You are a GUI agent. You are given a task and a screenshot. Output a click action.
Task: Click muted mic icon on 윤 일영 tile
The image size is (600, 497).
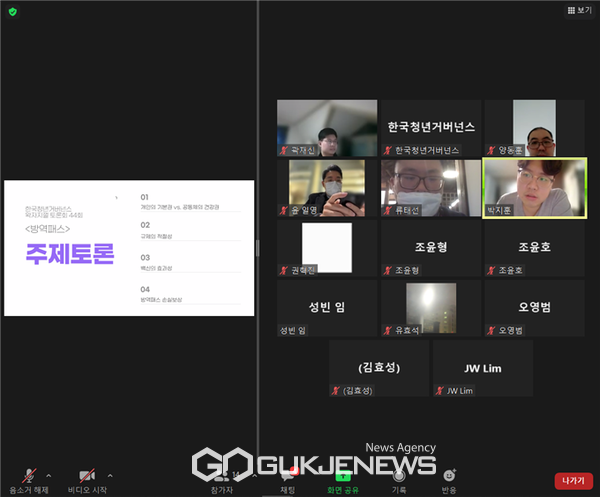tap(284, 210)
